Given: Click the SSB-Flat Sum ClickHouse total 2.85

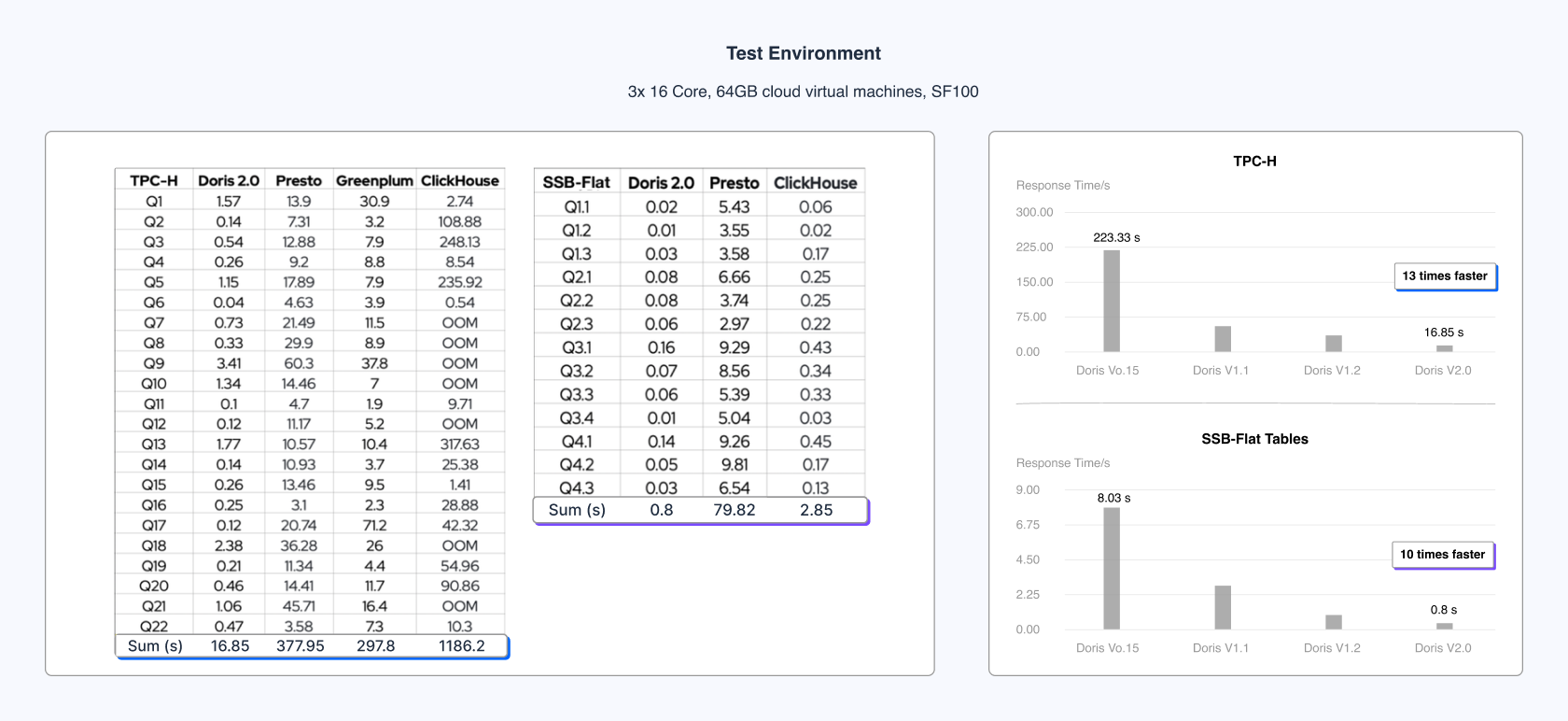Looking at the screenshot, I should pyautogui.click(x=817, y=510).
